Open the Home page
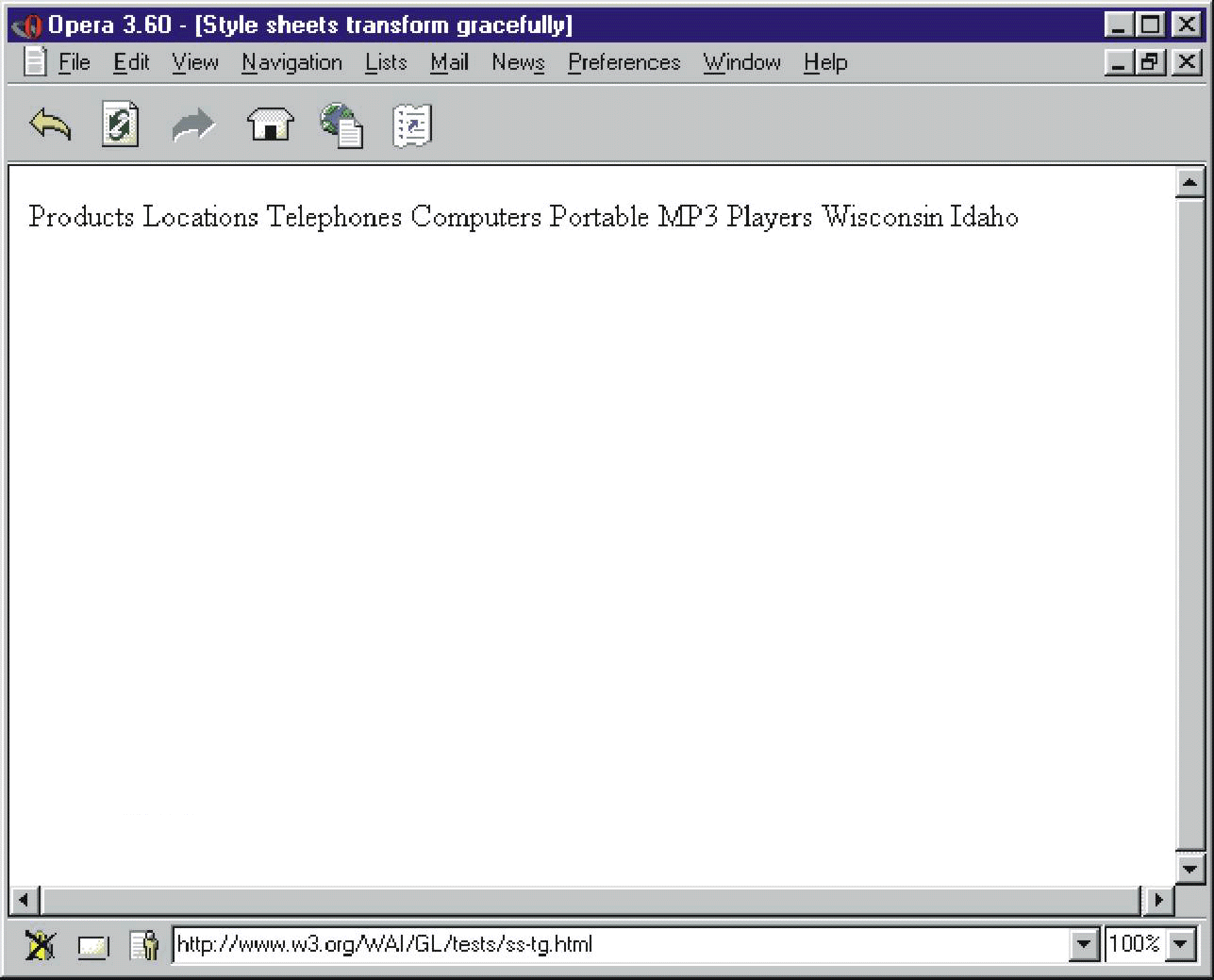Viewport: 1214px width, 980px height. [269, 123]
